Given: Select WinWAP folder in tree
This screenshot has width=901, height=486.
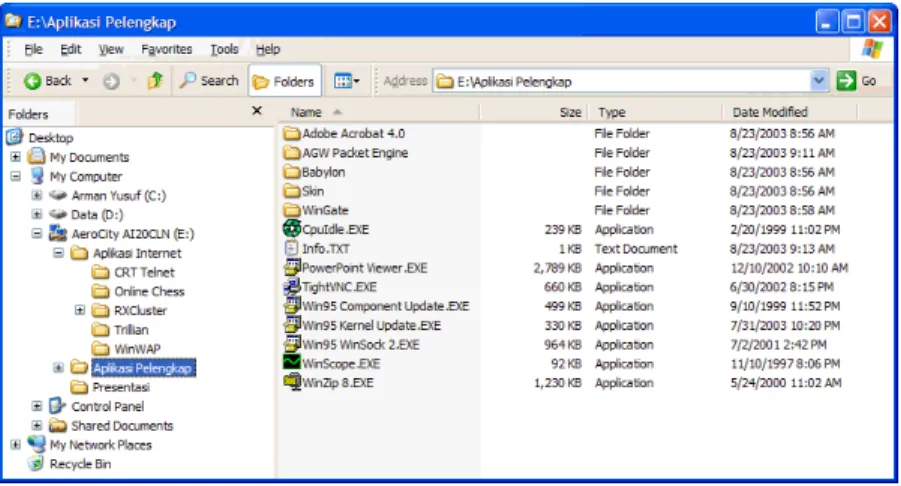Looking at the screenshot, I should (137, 349).
